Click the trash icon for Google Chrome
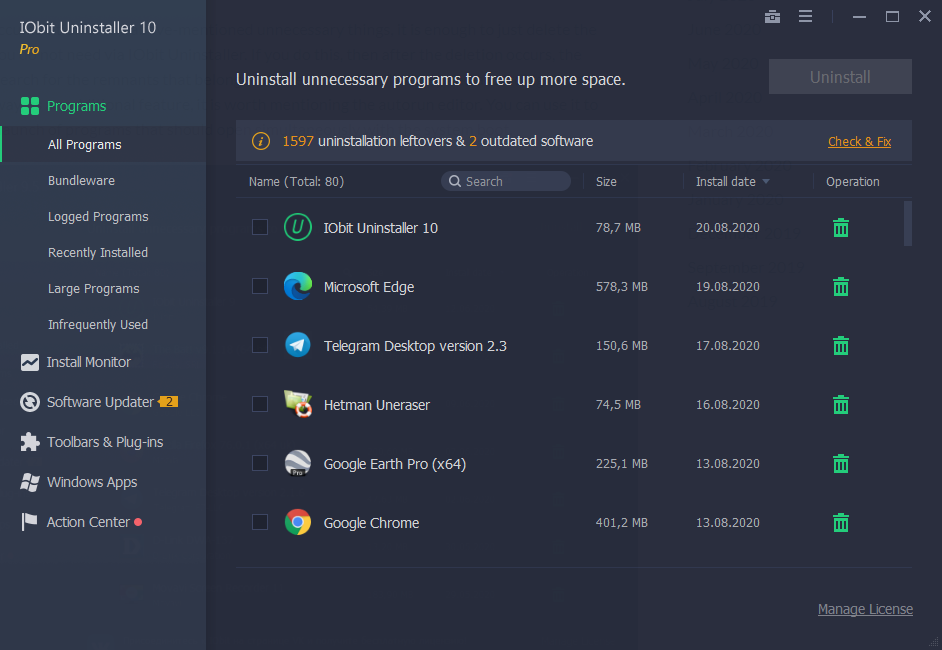The height and width of the screenshot is (650, 942). tap(840, 522)
